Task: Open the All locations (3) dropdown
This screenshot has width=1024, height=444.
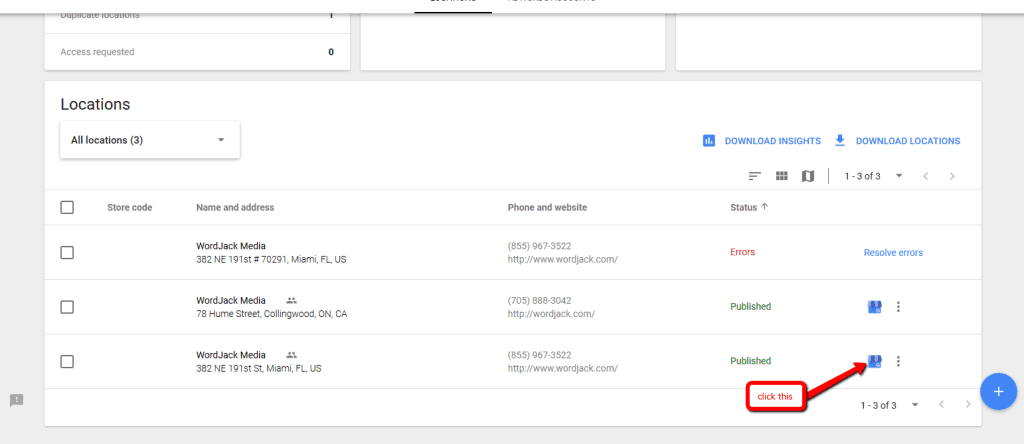Action: pyautogui.click(x=150, y=140)
